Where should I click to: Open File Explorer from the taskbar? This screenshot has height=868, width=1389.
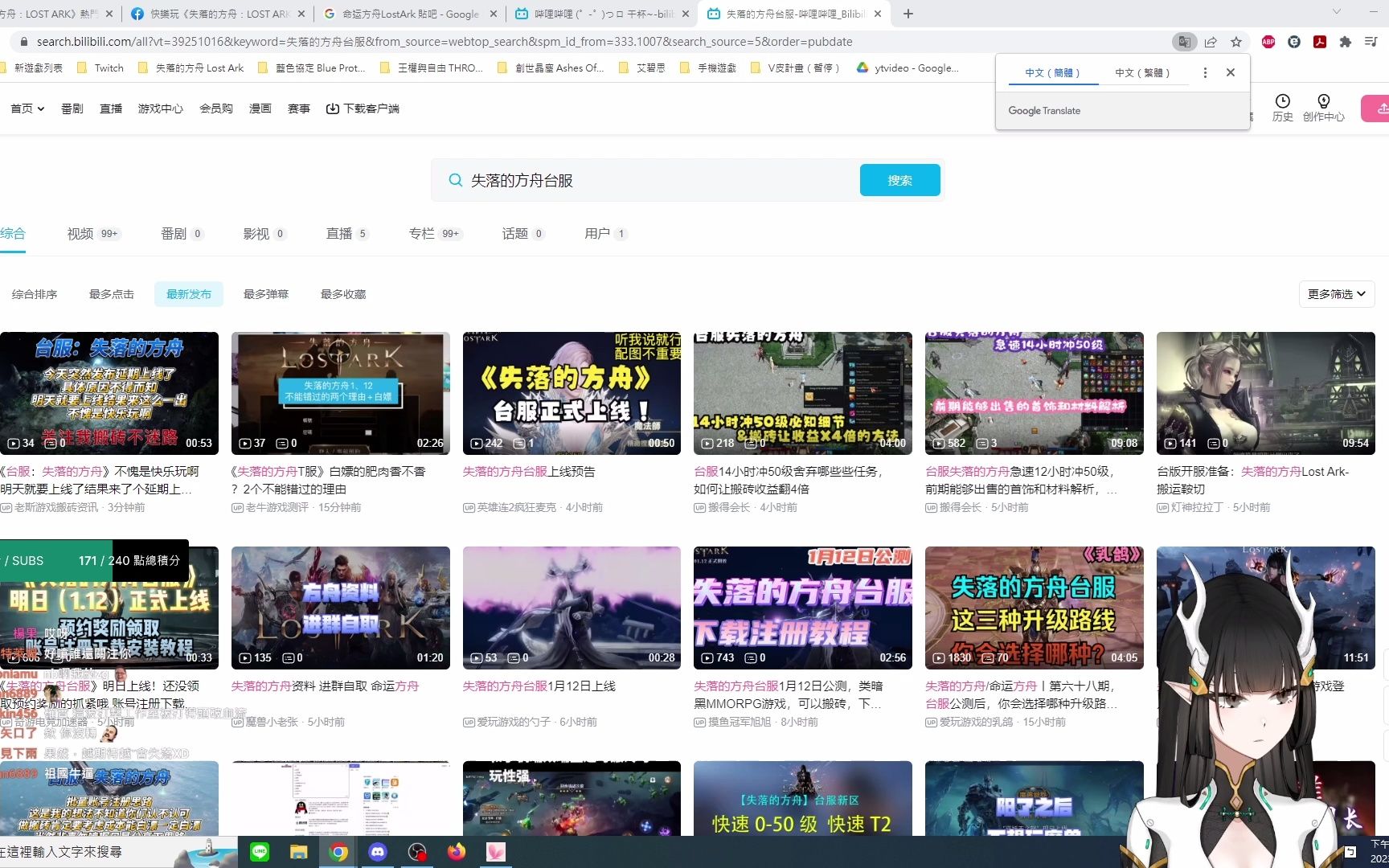pos(299,852)
